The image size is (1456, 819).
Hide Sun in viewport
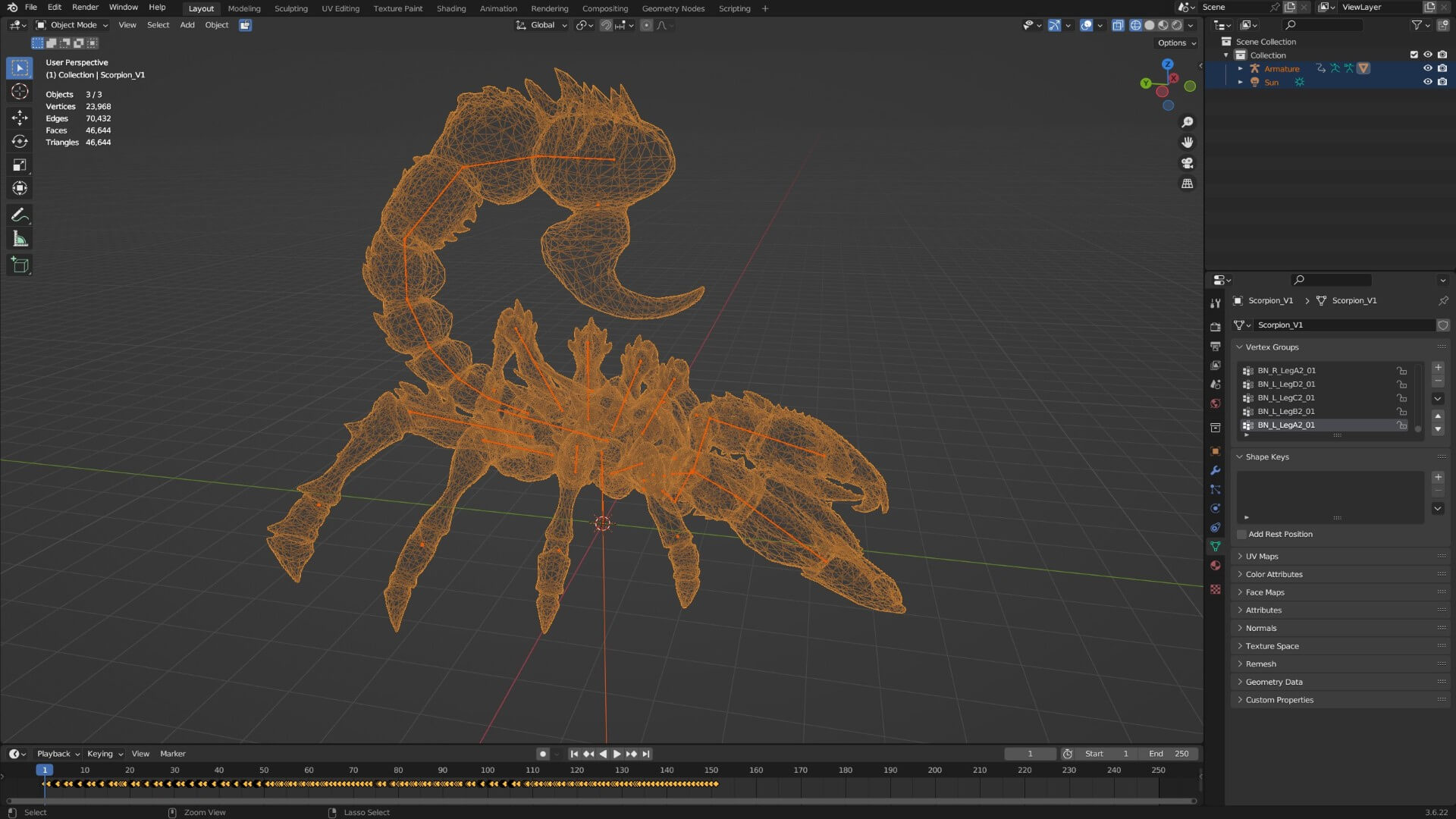click(x=1427, y=83)
